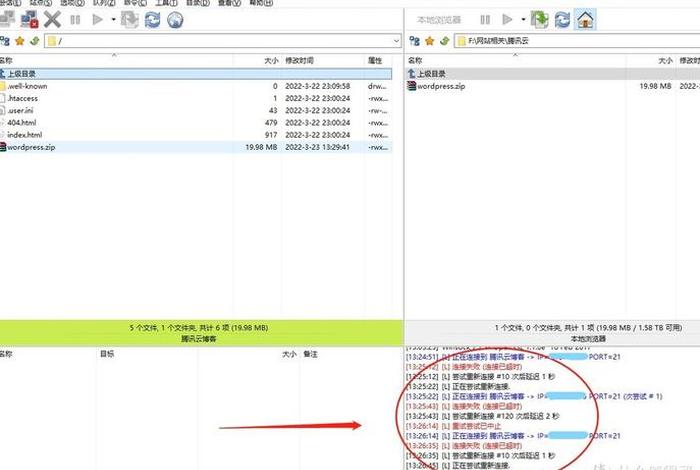
Task: Go up a directory with the local green arrow
Action: [x=444, y=41]
